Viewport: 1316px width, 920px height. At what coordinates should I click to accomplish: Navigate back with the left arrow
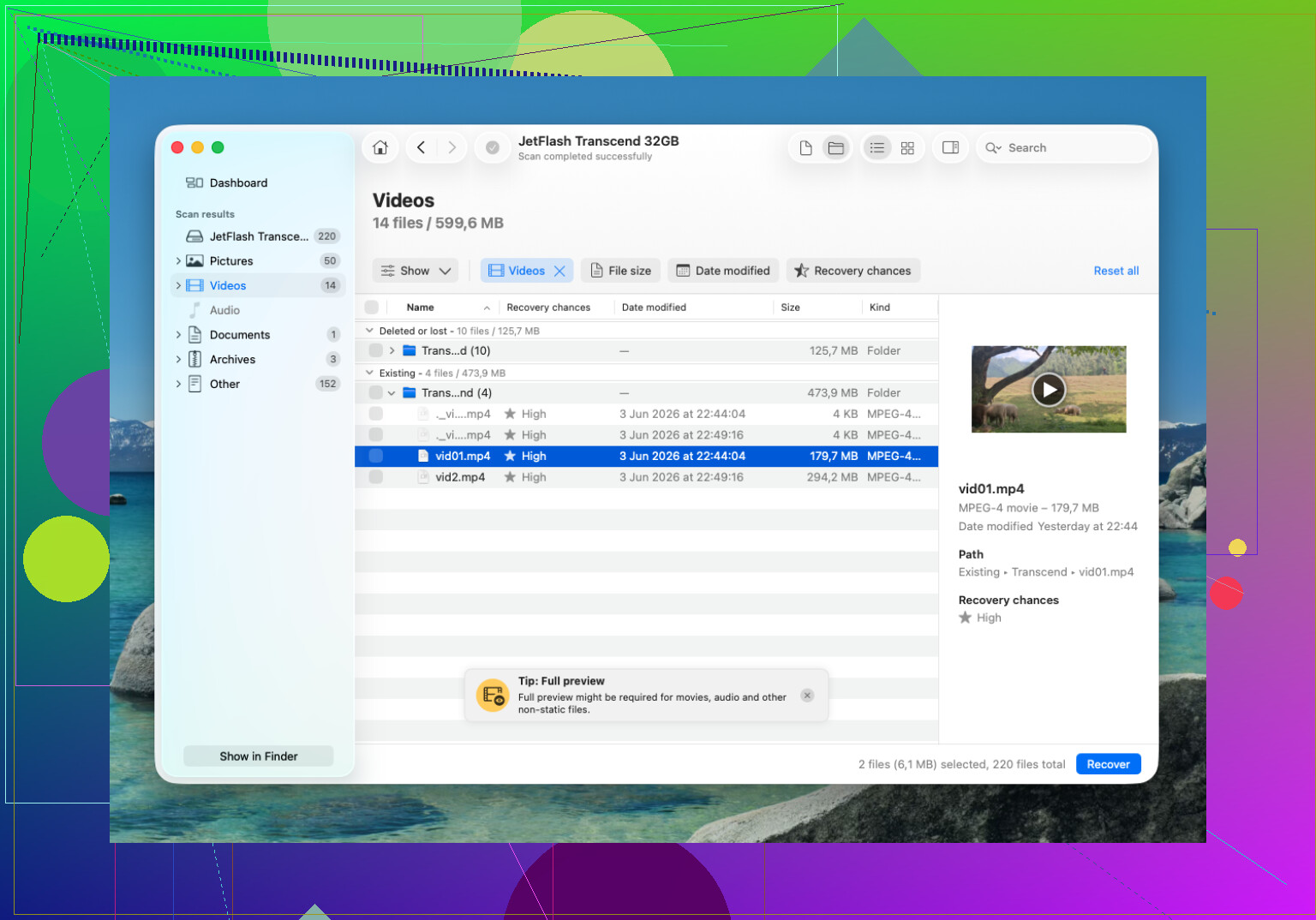coord(421,147)
